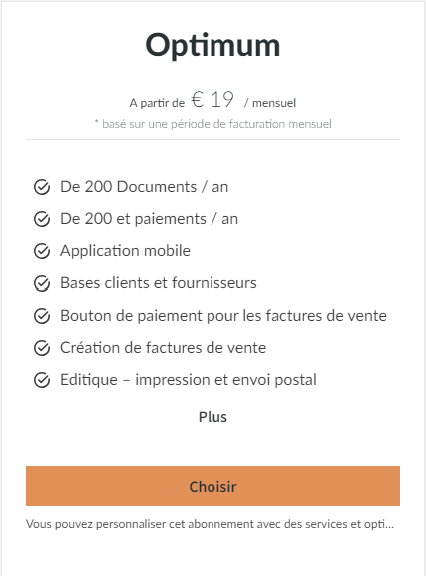
Task: Click checkmark icon beside Bouton de paiement
Action: (x=42, y=316)
